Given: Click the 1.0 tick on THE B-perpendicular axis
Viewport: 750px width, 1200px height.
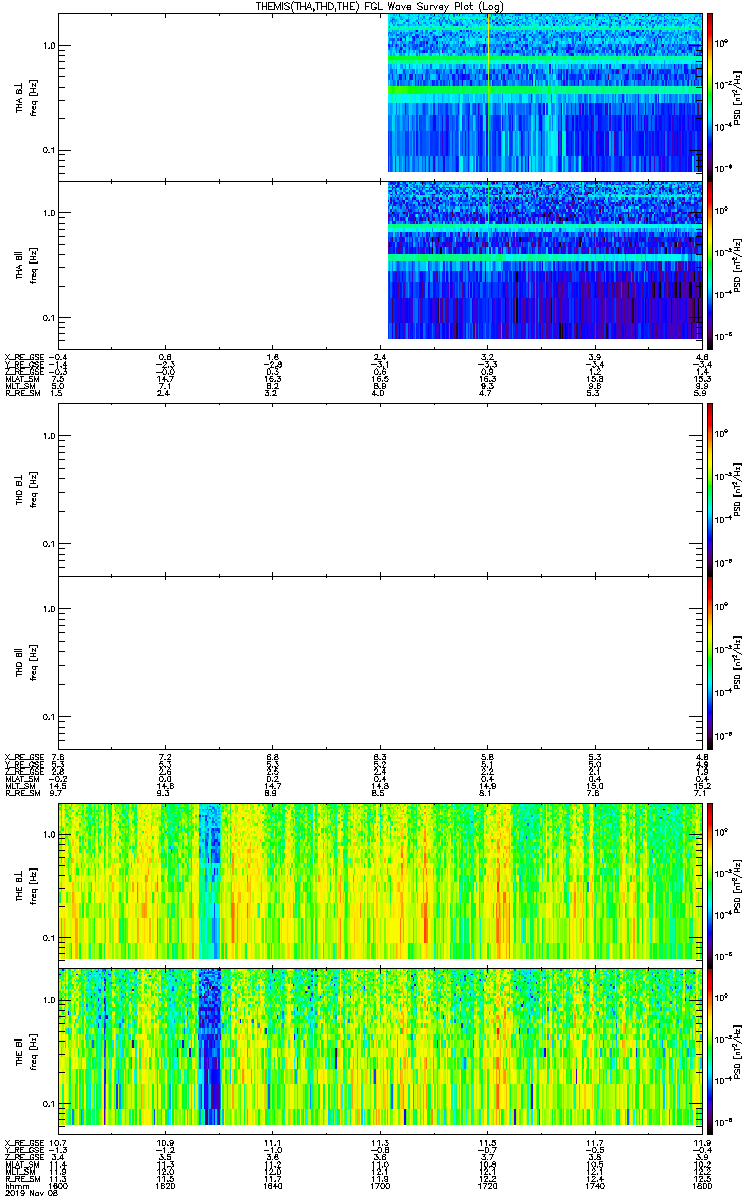Looking at the screenshot, I should 48,833.
